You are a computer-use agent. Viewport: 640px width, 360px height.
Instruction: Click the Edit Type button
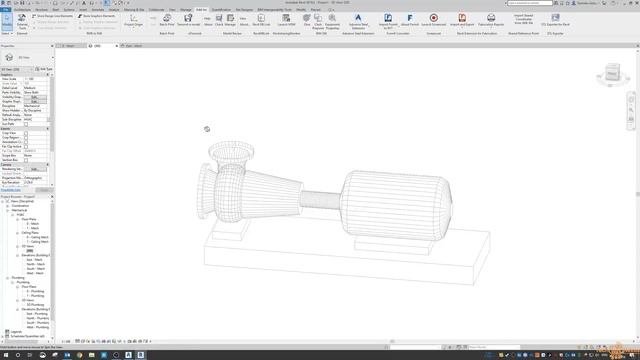[x=44, y=69]
